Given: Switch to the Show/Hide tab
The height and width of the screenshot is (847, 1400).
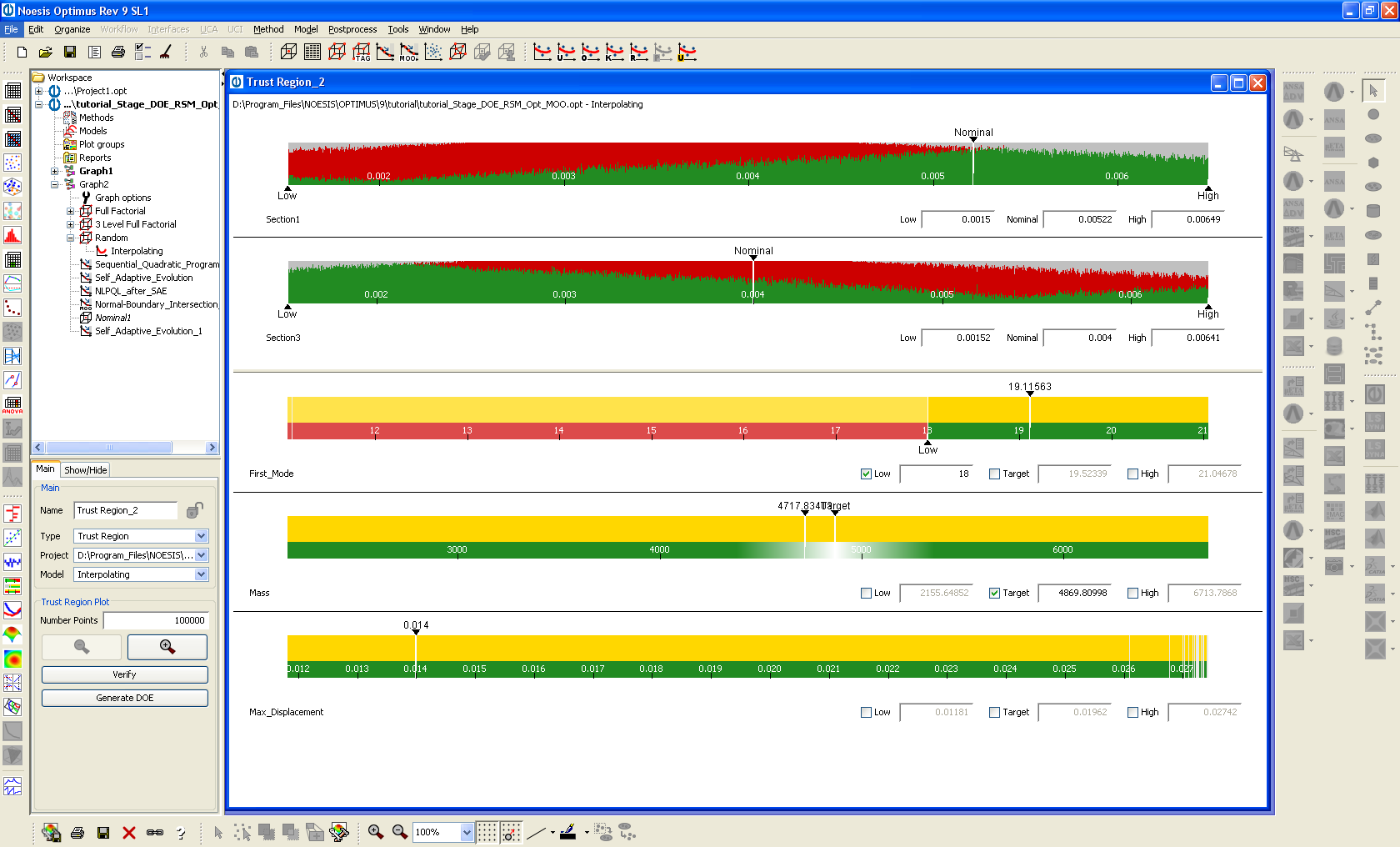Looking at the screenshot, I should [x=86, y=470].
